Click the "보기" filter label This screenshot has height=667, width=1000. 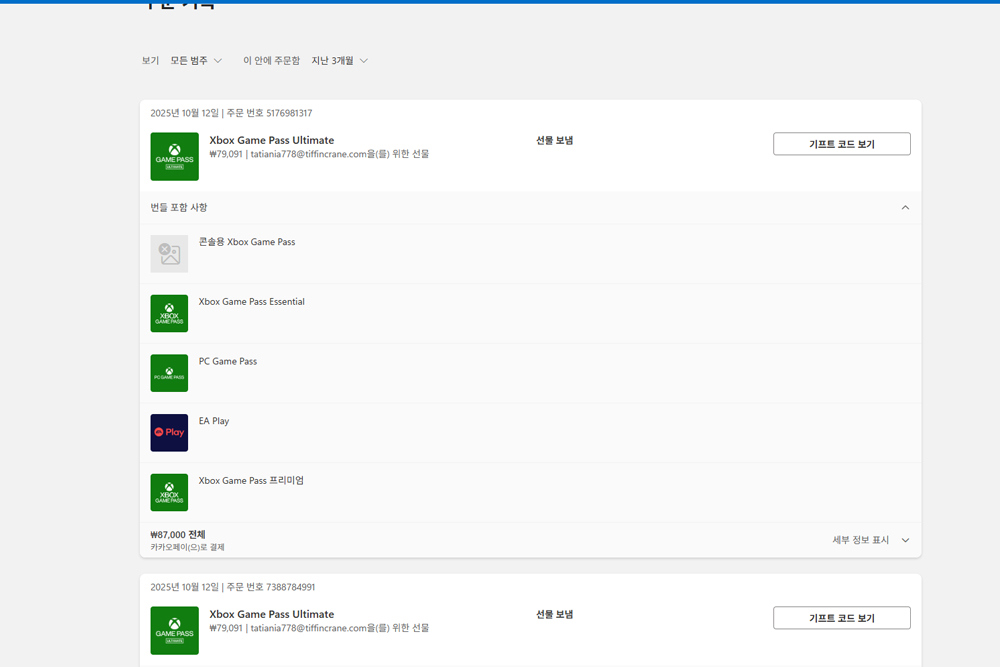[x=150, y=61]
